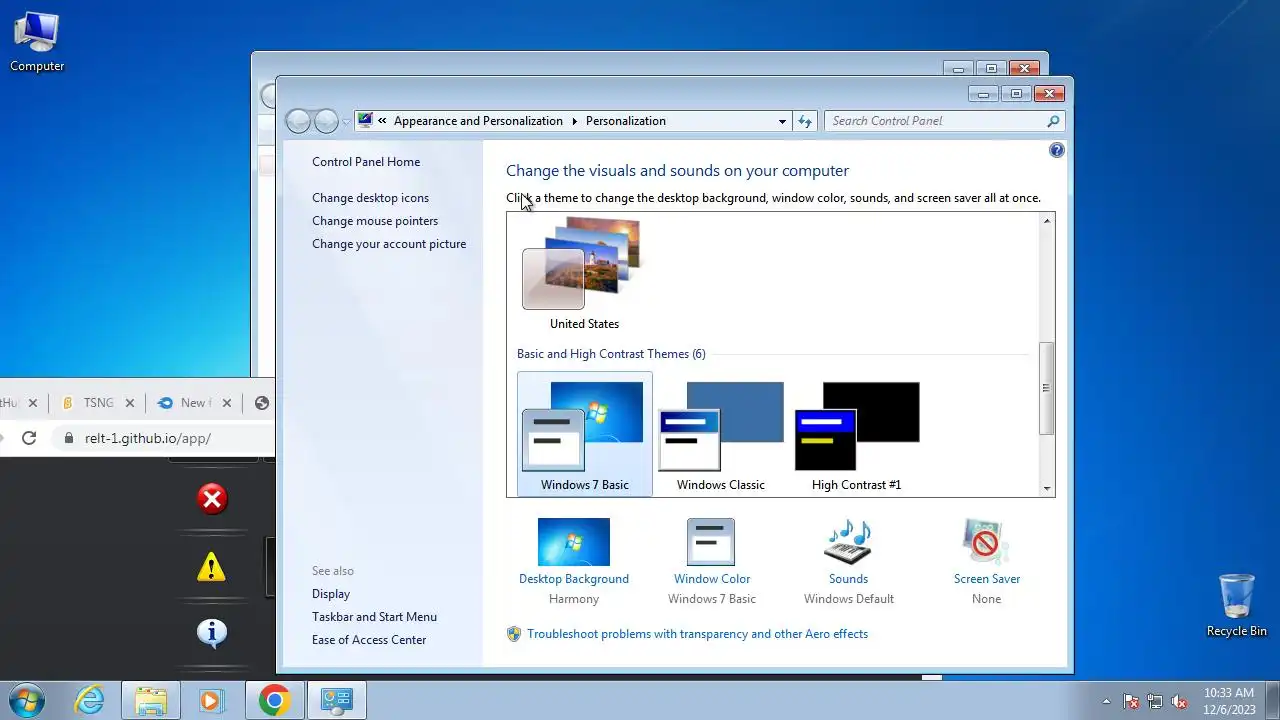Screen dimensions: 1280x720
Task: Open Window Color settings icon
Action: [x=711, y=542]
